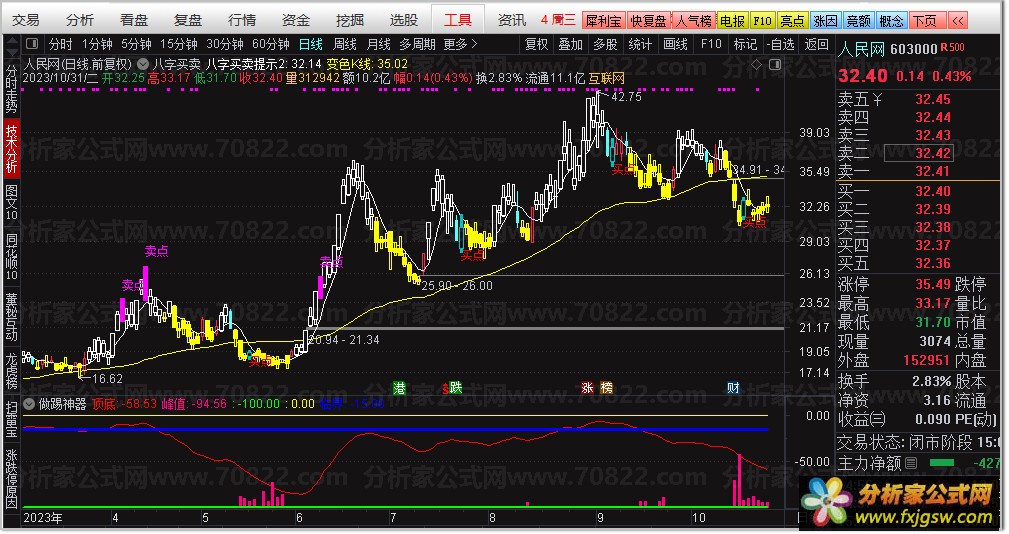Select 扫雷宝 in the left sidebar
The height and width of the screenshot is (534, 1009).
(12, 419)
